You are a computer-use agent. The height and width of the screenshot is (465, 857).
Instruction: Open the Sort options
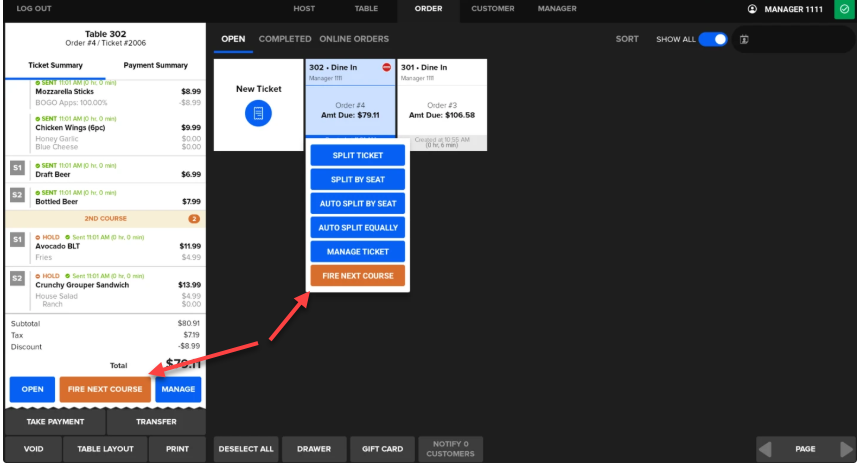click(627, 39)
